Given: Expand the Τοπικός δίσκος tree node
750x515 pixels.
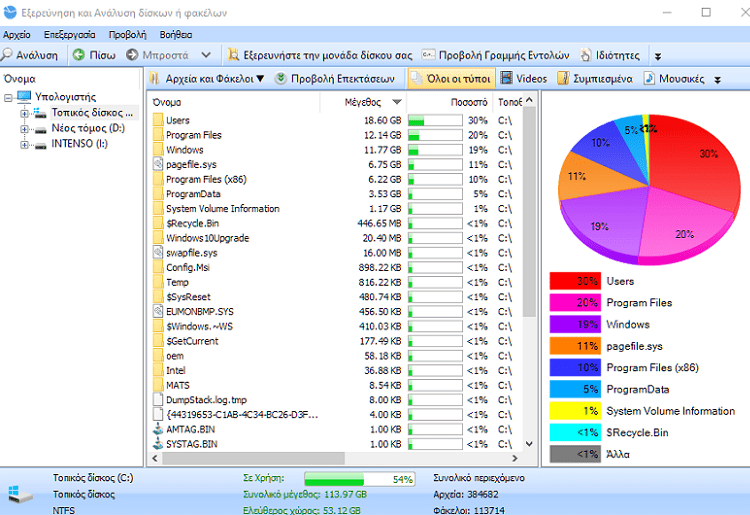Looking at the screenshot, I should [24, 113].
